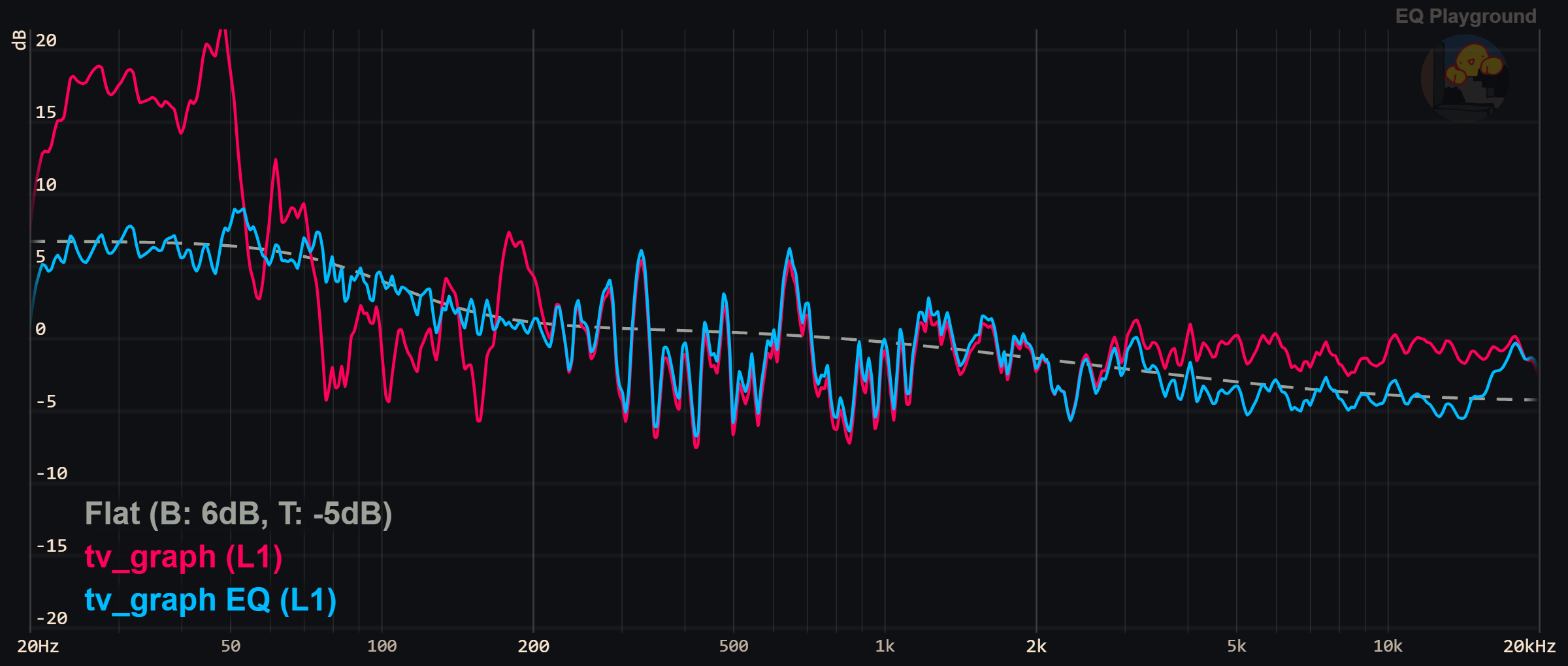
Task: Click the 20kHz frequency axis label
Action: coord(1529,646)
